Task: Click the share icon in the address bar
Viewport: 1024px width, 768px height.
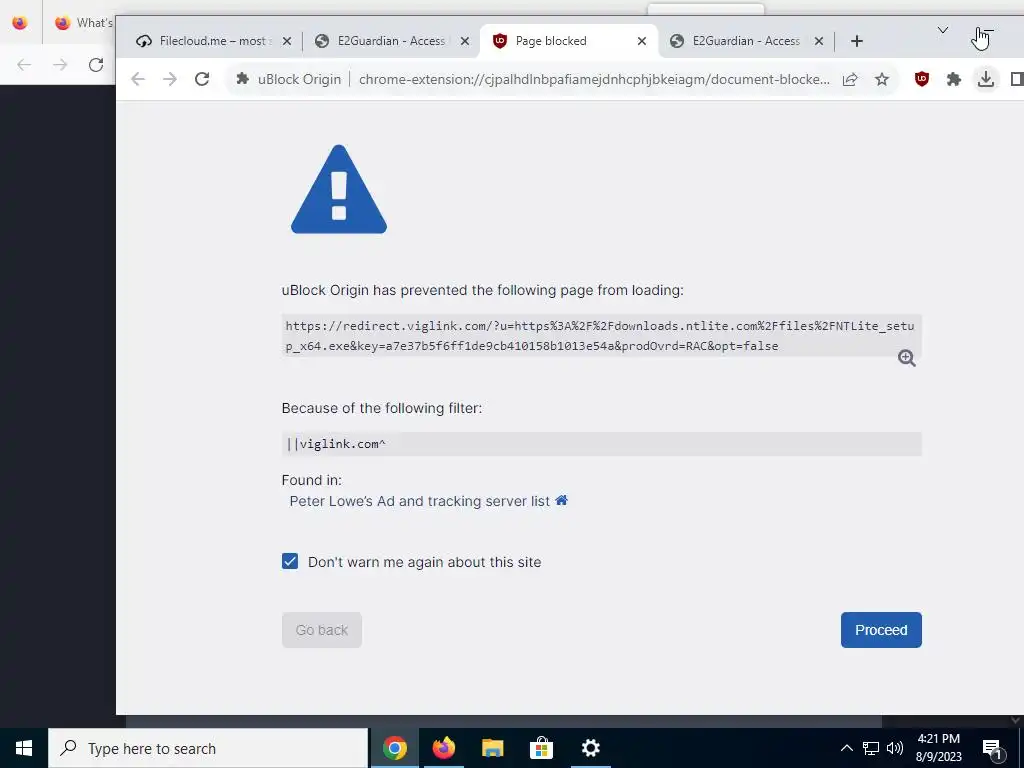Action: pyautogui.click(x=850, y=79)
